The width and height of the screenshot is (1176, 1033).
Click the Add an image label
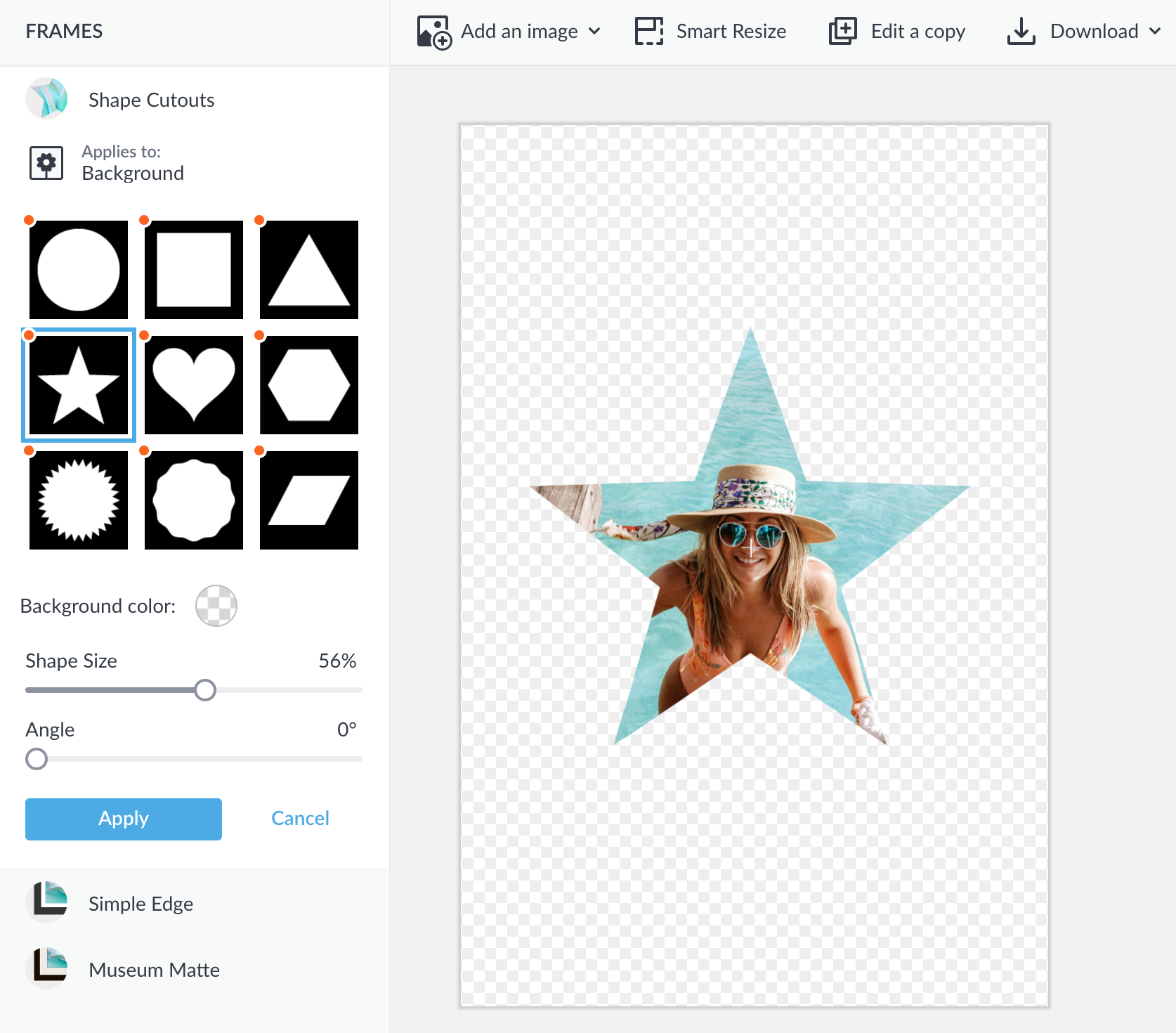[x=519, y=32]
